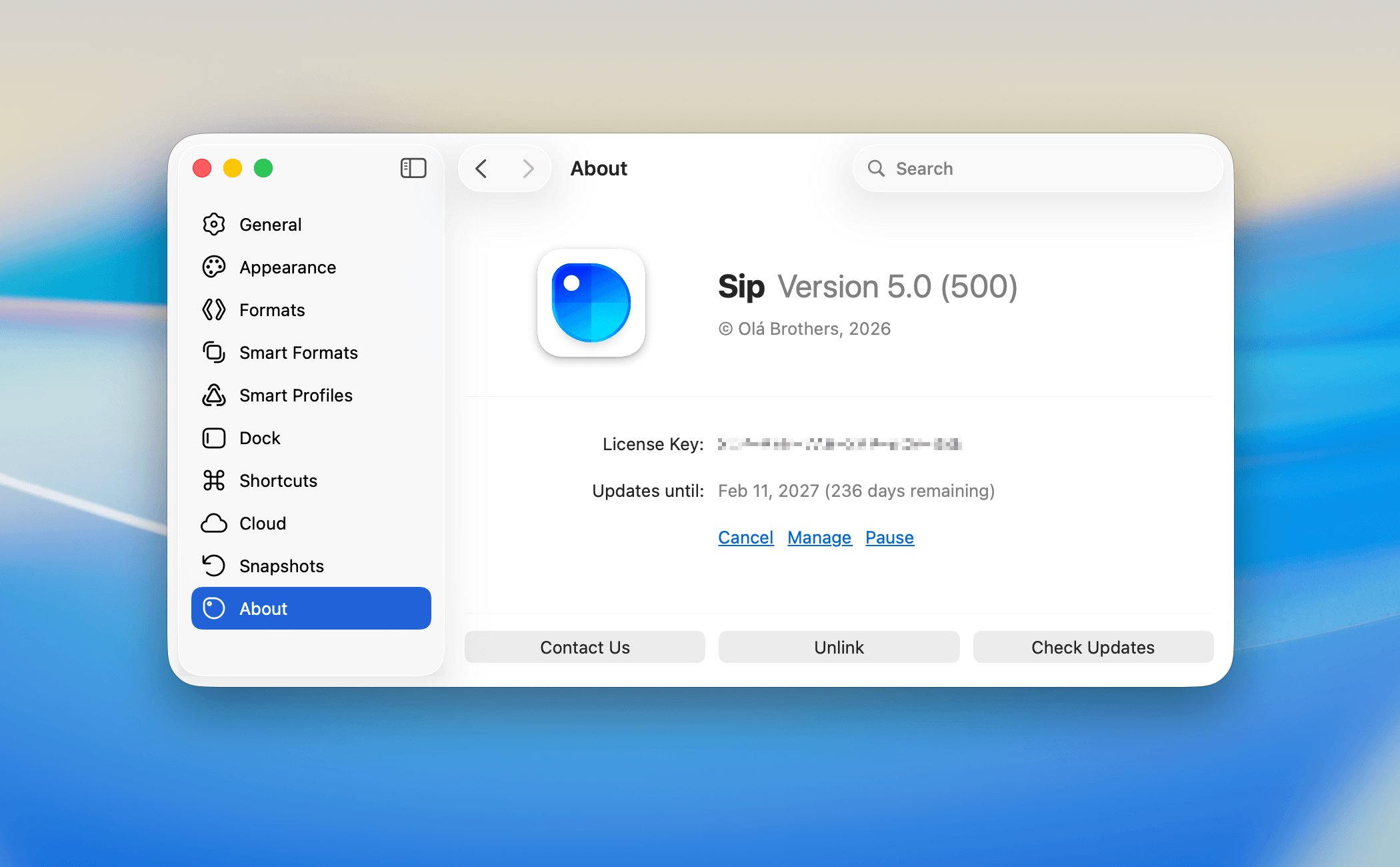The width and height of the screenshot is (1400, 867).
Task: Click the Pause link
Action: pos(890,538)
